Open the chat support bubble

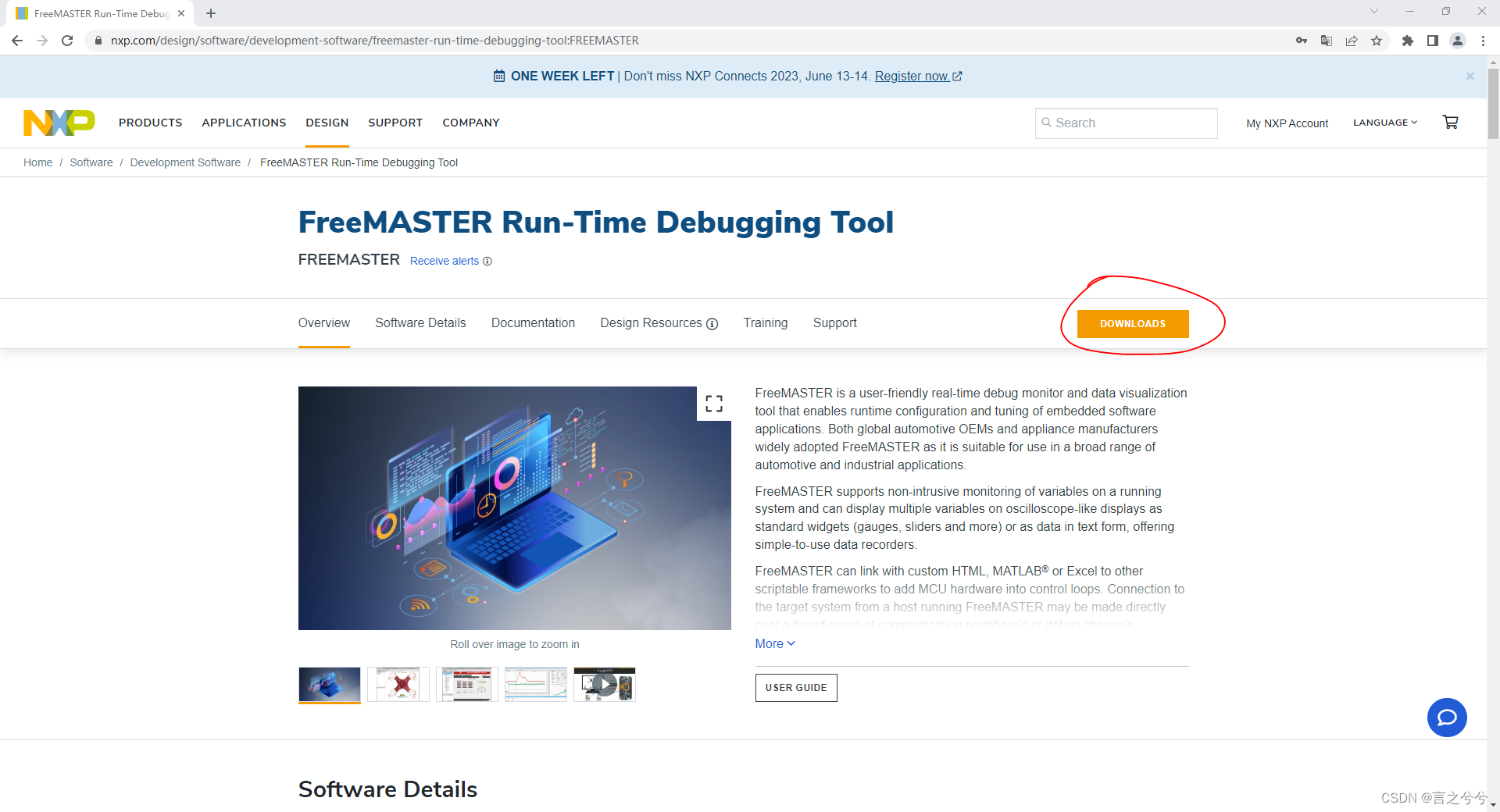tap(1447, 717)
